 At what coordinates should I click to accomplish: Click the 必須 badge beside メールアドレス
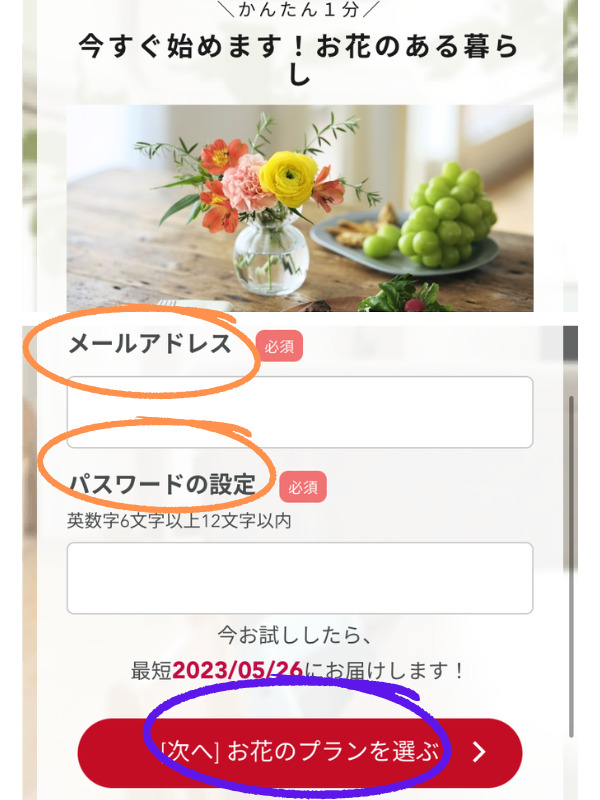[279, 346]
